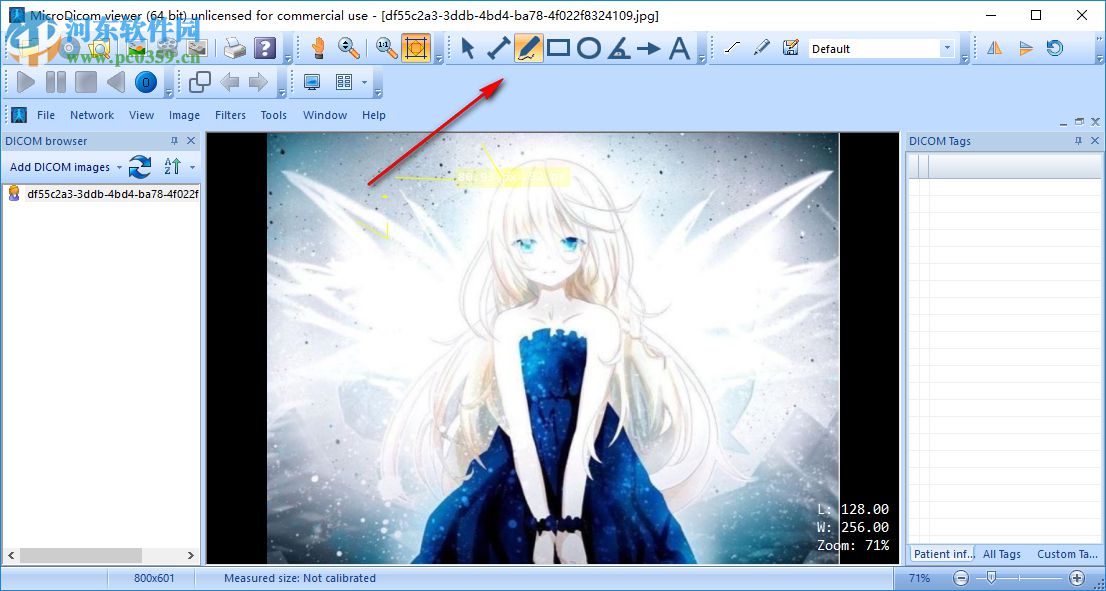1106x591 pixels.
Task: Select the angle measurement tool
Action: (619, 48)
